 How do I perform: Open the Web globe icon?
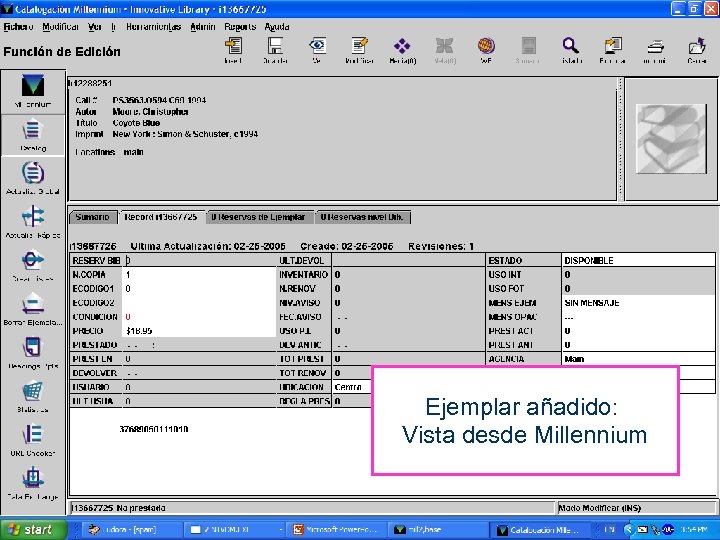pos(486,50)
